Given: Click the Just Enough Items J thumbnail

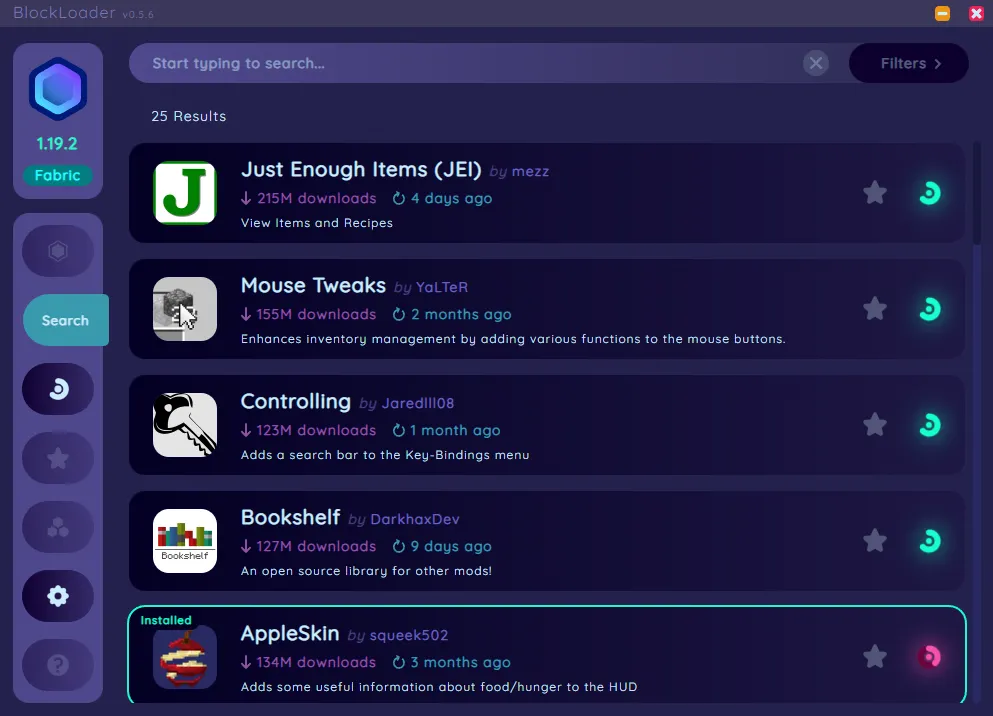Looking at the screenshot, I should point(185,193).
